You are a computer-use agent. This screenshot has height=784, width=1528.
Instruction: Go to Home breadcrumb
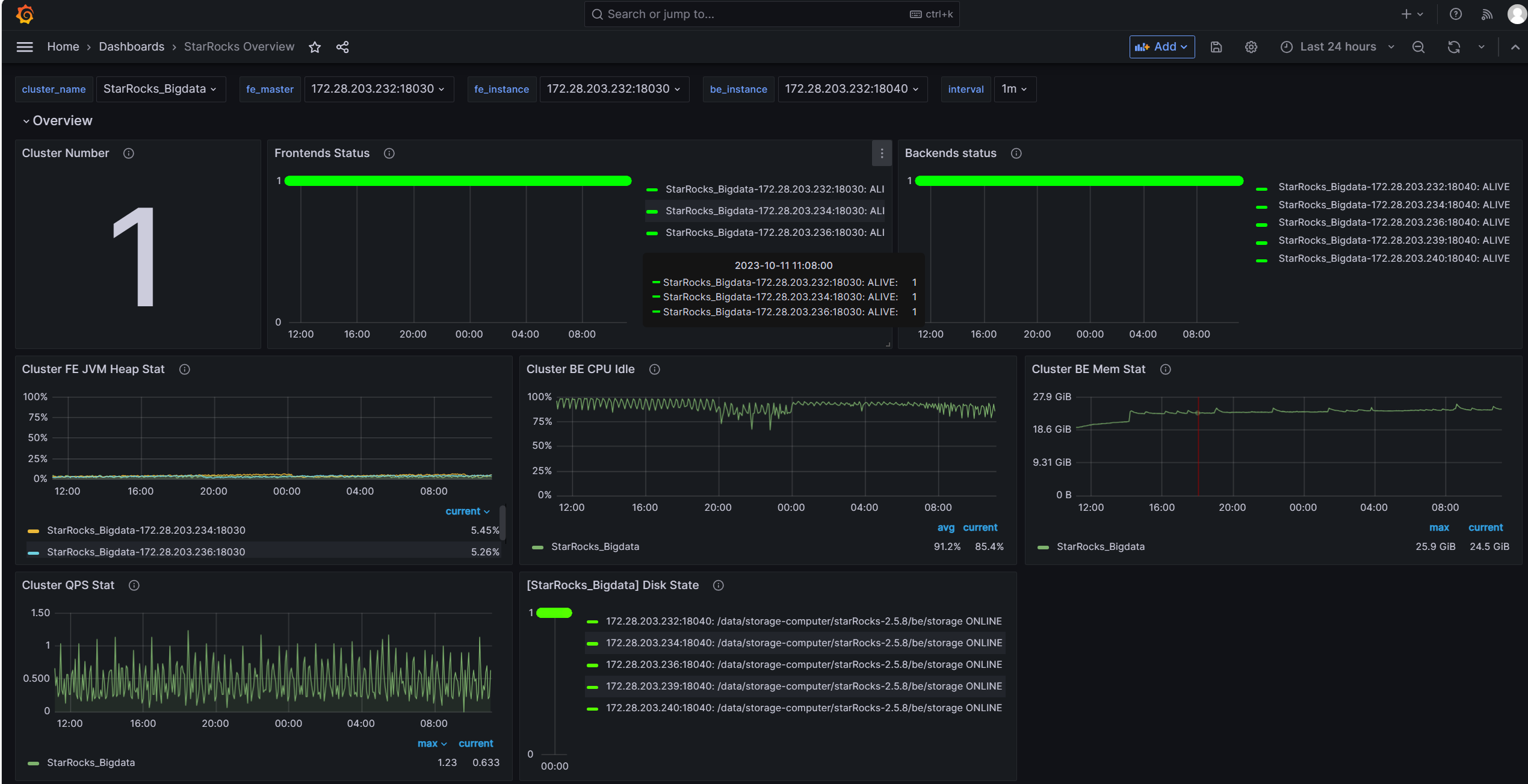[63, 47]
